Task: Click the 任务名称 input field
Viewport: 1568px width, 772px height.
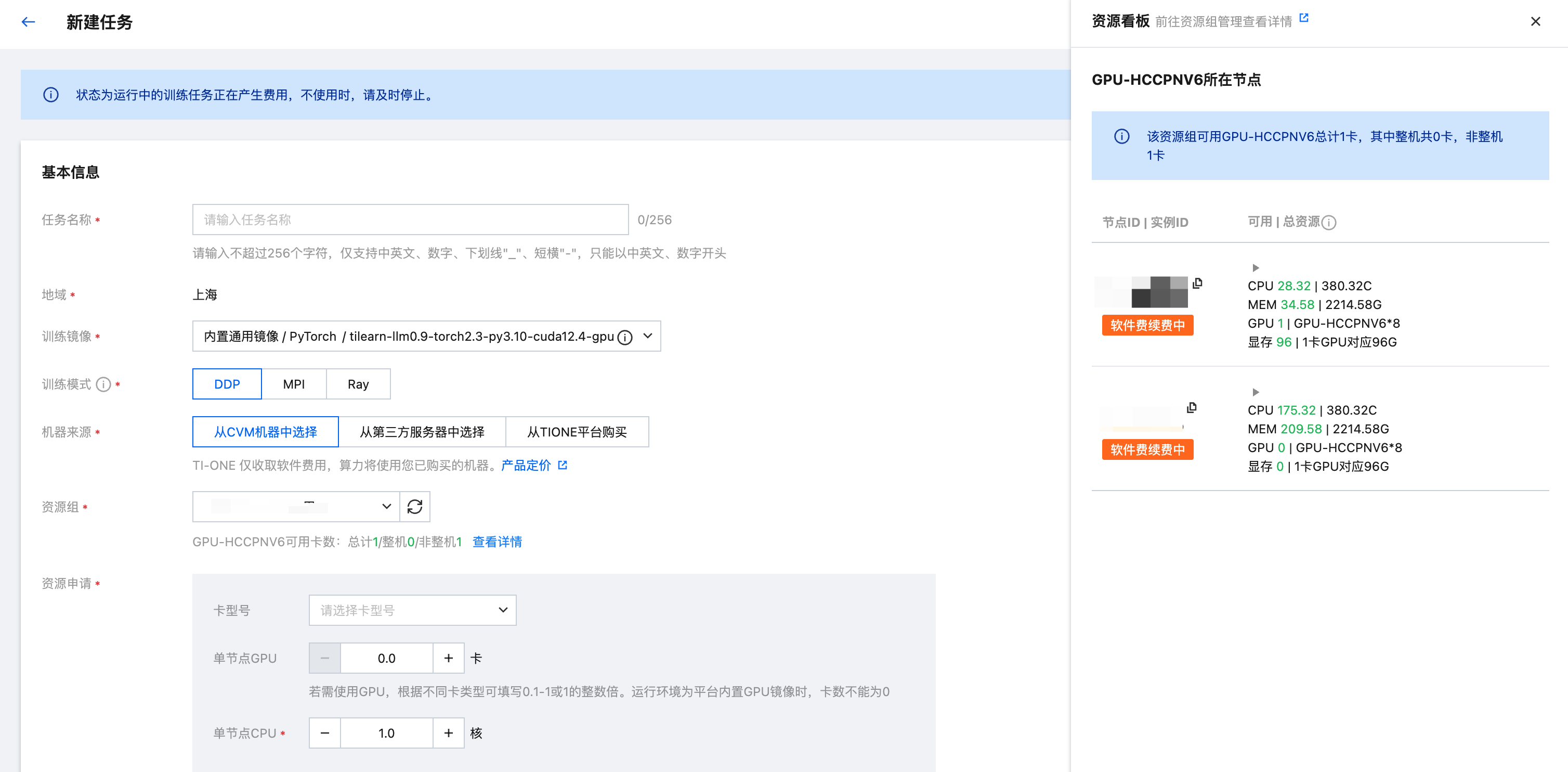Action: [410, 220]
